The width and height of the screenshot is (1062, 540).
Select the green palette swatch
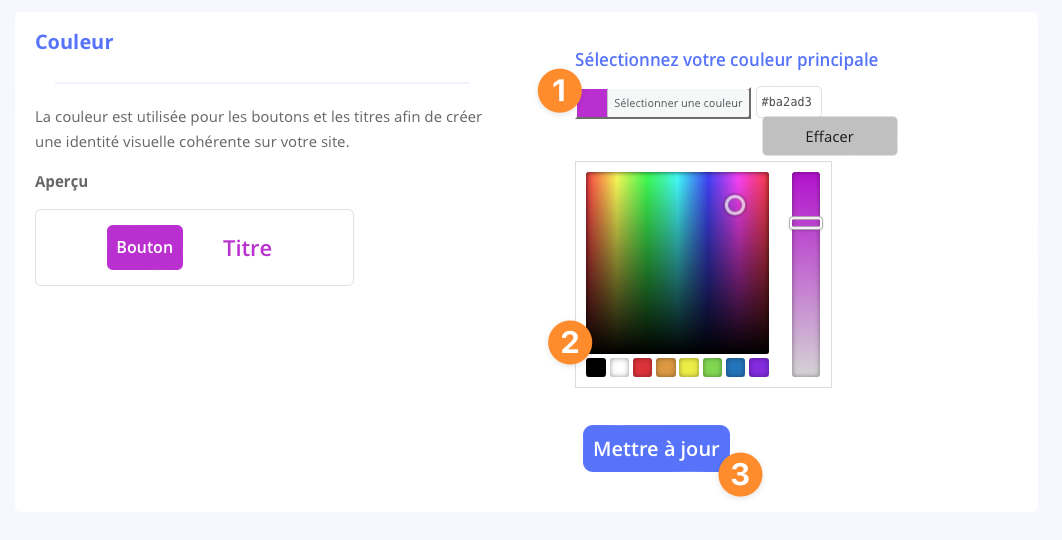tap(712, 368)
